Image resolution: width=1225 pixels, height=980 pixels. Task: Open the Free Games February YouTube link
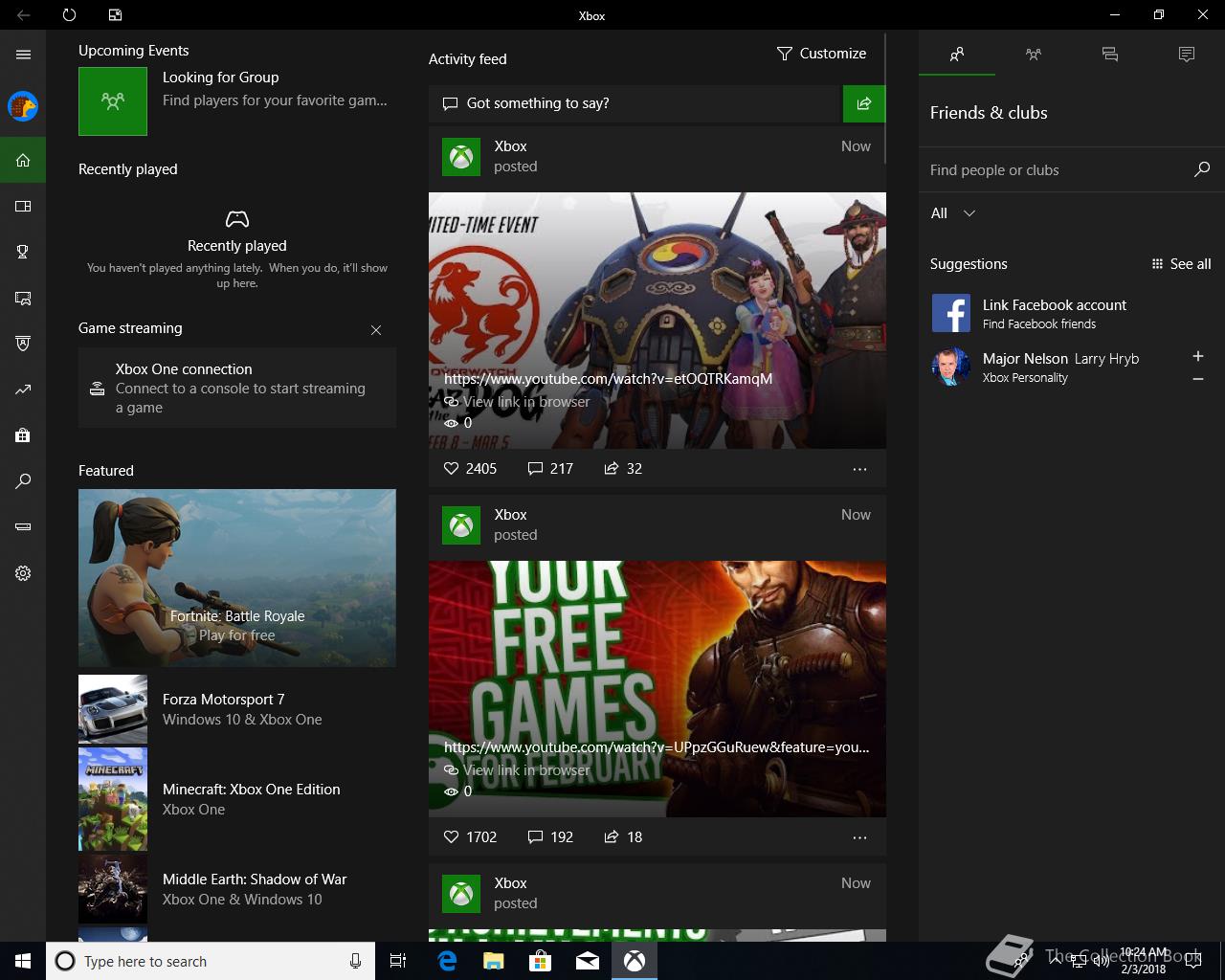(657, 747)
